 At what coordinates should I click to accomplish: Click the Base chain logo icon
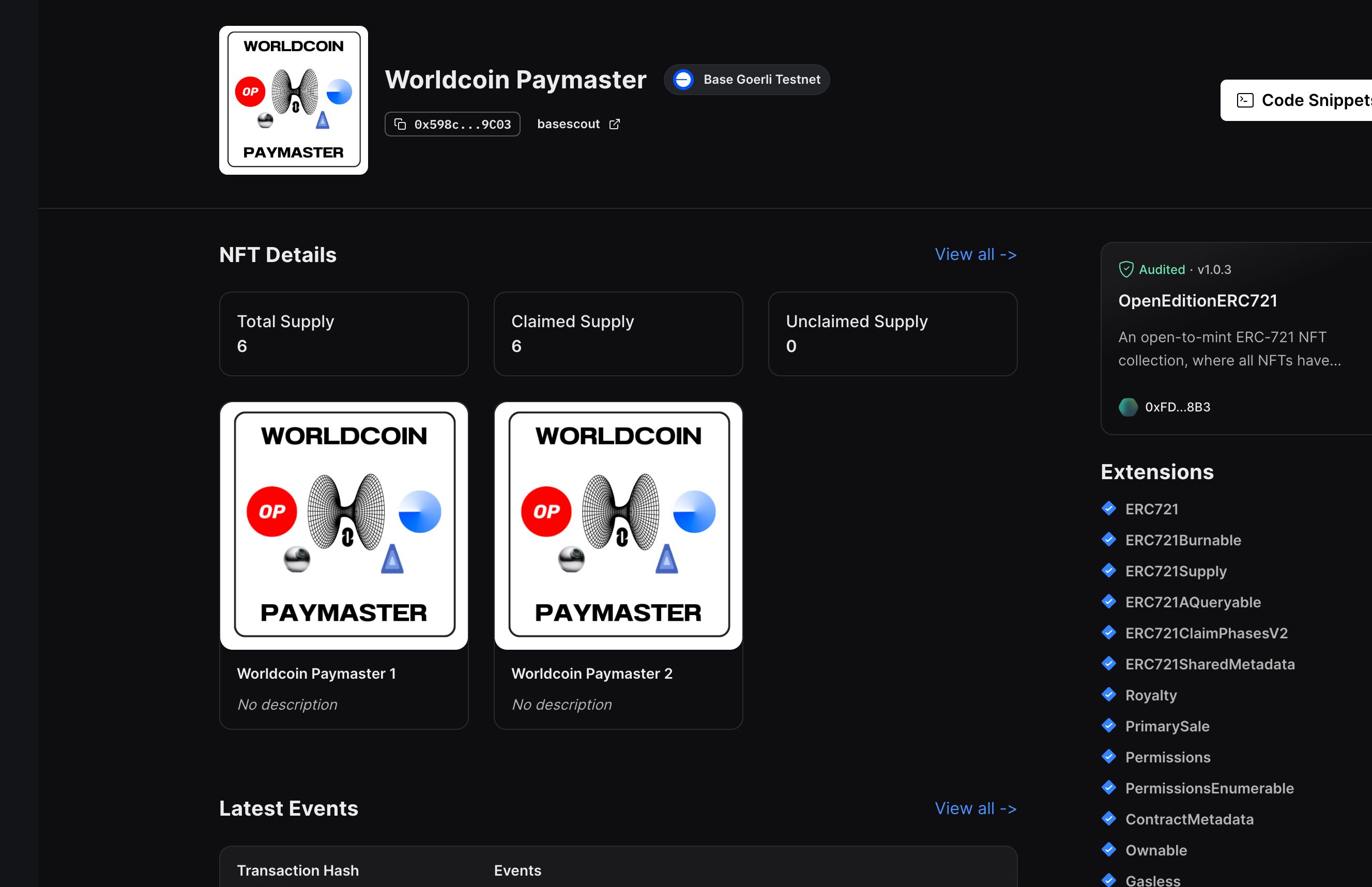[x=683, y=80]
